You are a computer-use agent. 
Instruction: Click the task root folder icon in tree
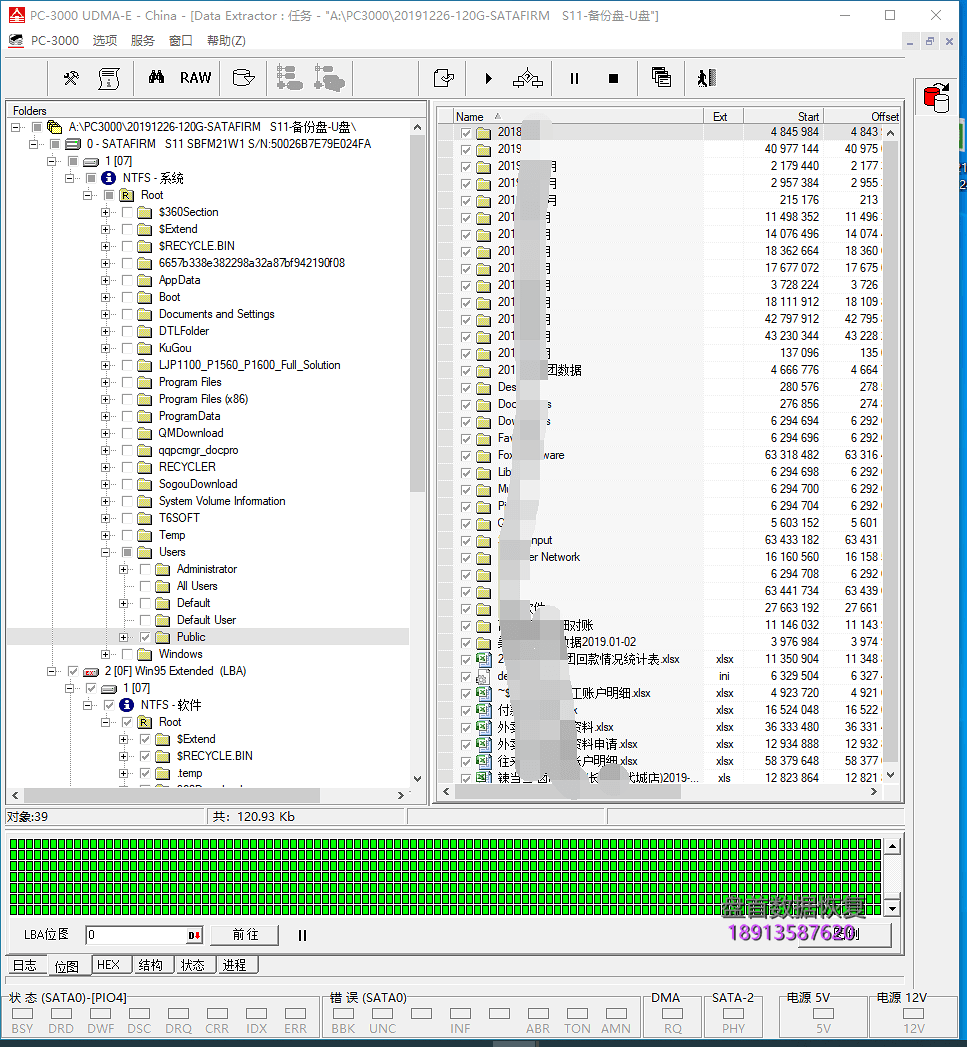55,127
